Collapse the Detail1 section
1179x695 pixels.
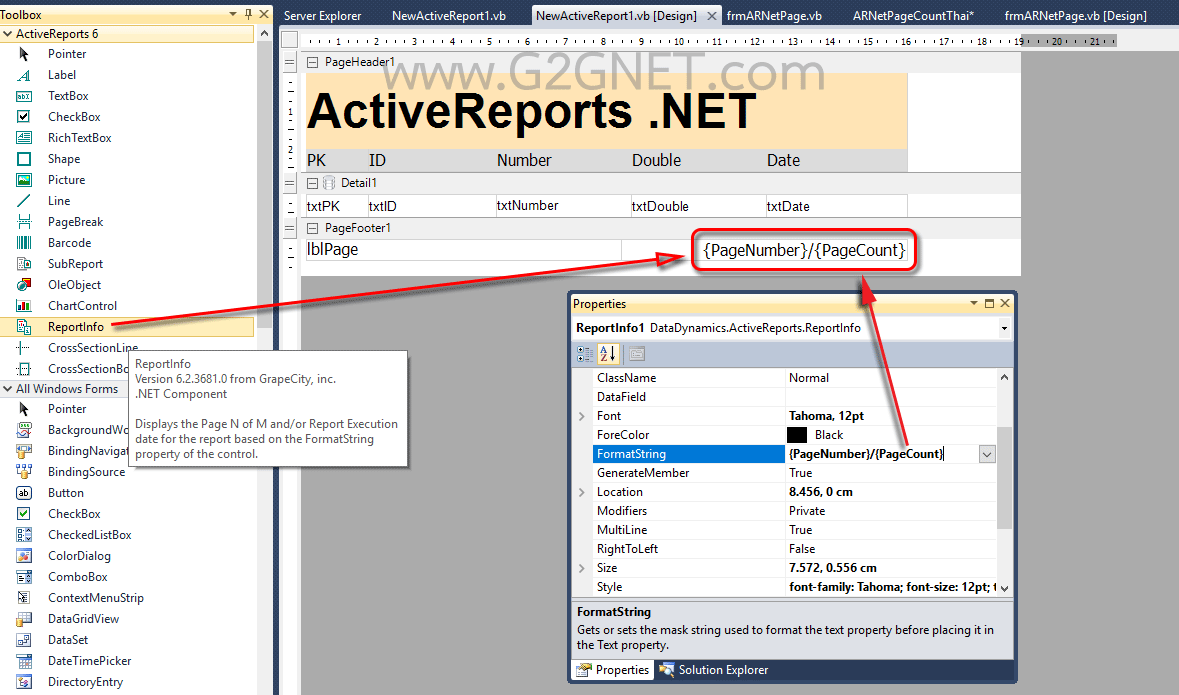click(312, 184)
